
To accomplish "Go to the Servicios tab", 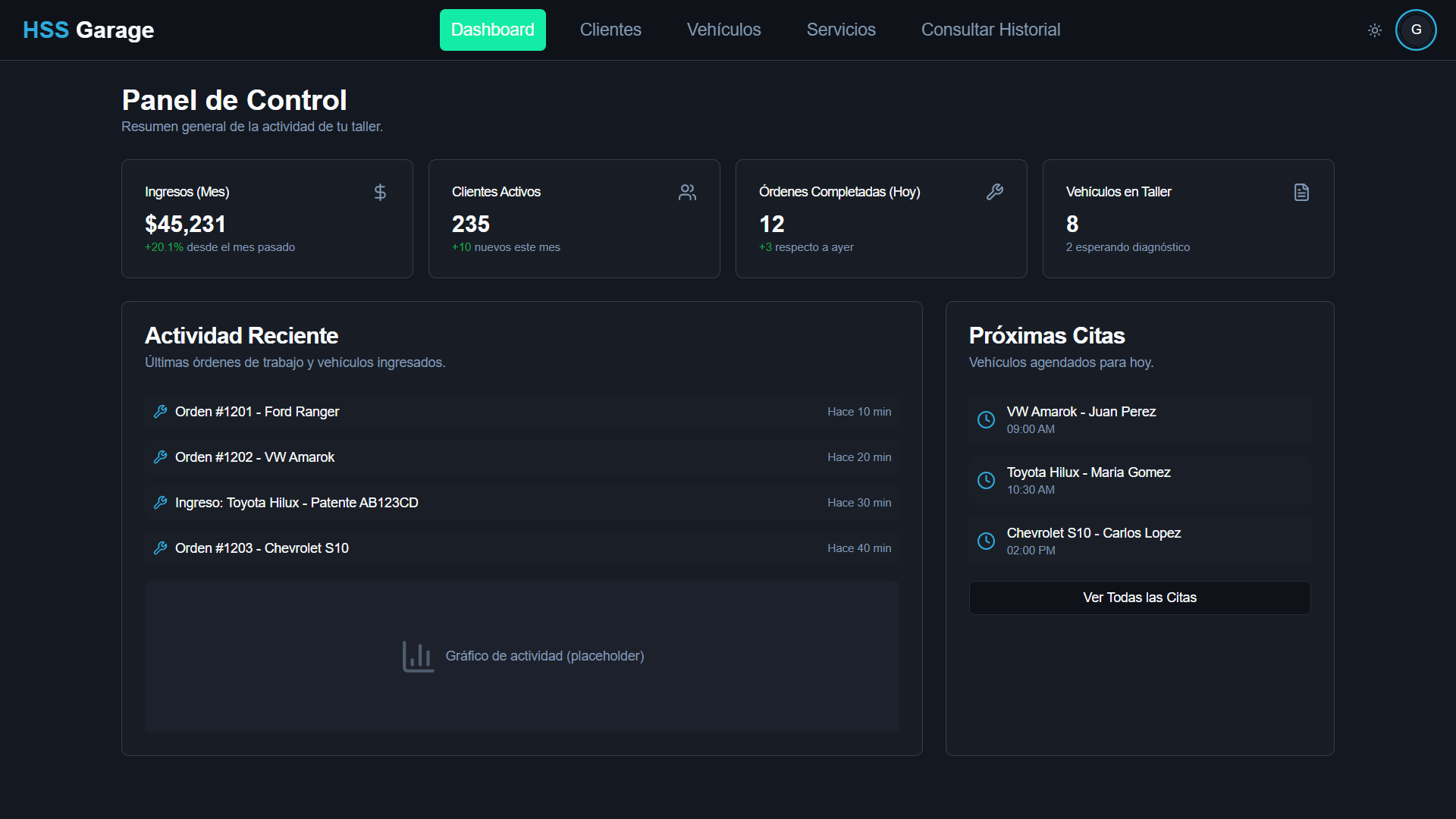I will click(841, 30).
